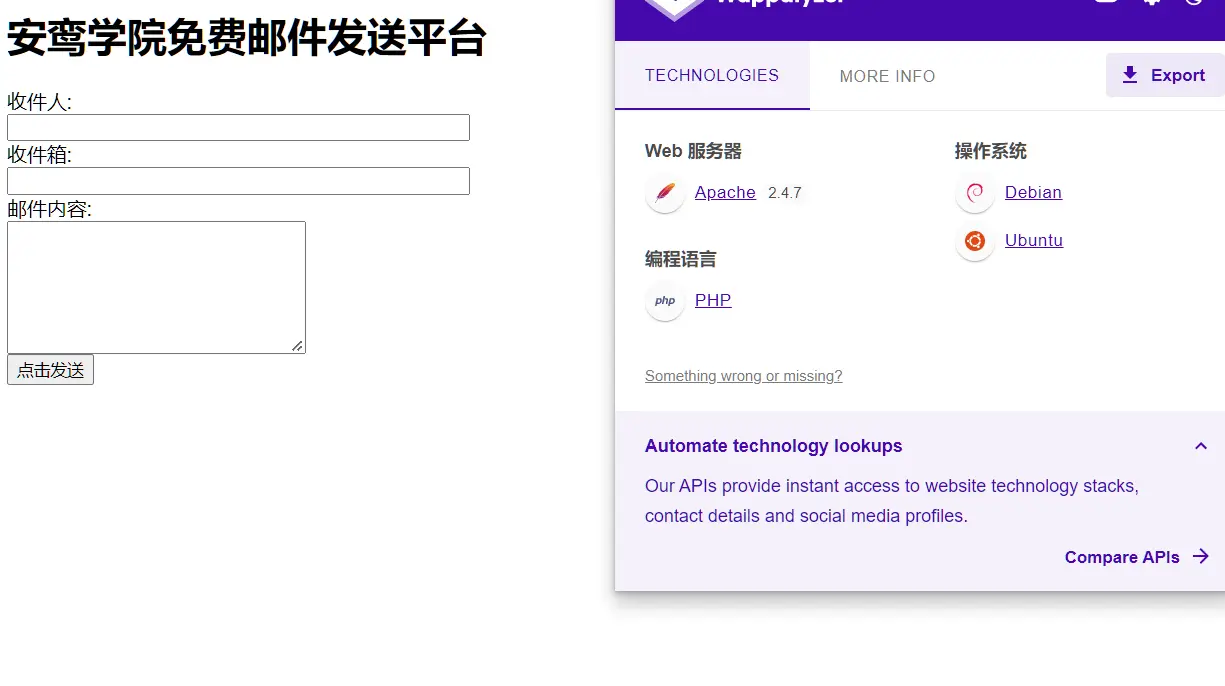Viewport: 1225px width, 686px height.
Task: Click "Something wrong or missing?" link
Action: click(x=743, y=376)
